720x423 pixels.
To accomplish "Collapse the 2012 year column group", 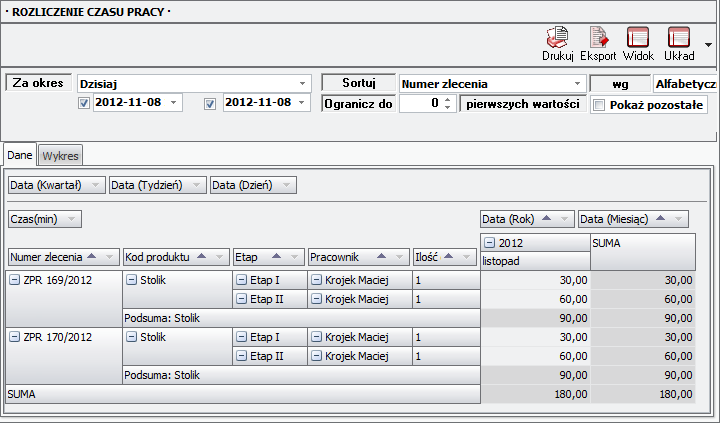I will coord(489,243).
